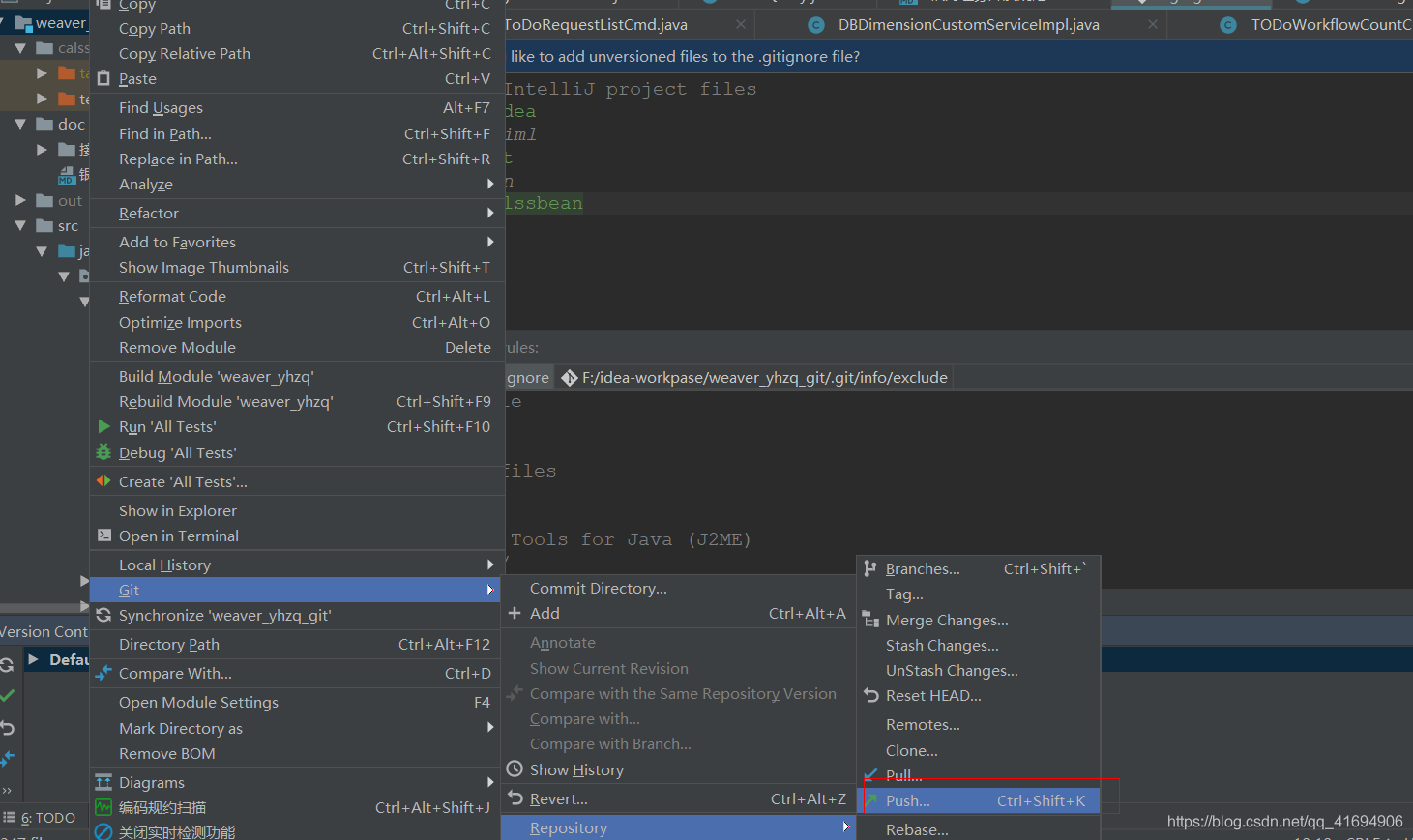
Task: Click the Create 'All Tests' icon
Action: point(103,481)
